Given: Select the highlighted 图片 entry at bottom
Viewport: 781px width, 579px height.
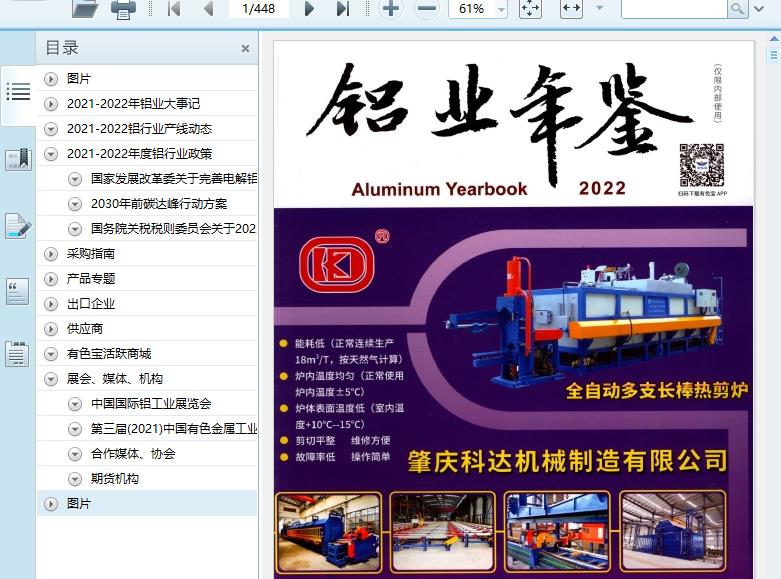Looking at the screenshot, I should tap(147, 504).
